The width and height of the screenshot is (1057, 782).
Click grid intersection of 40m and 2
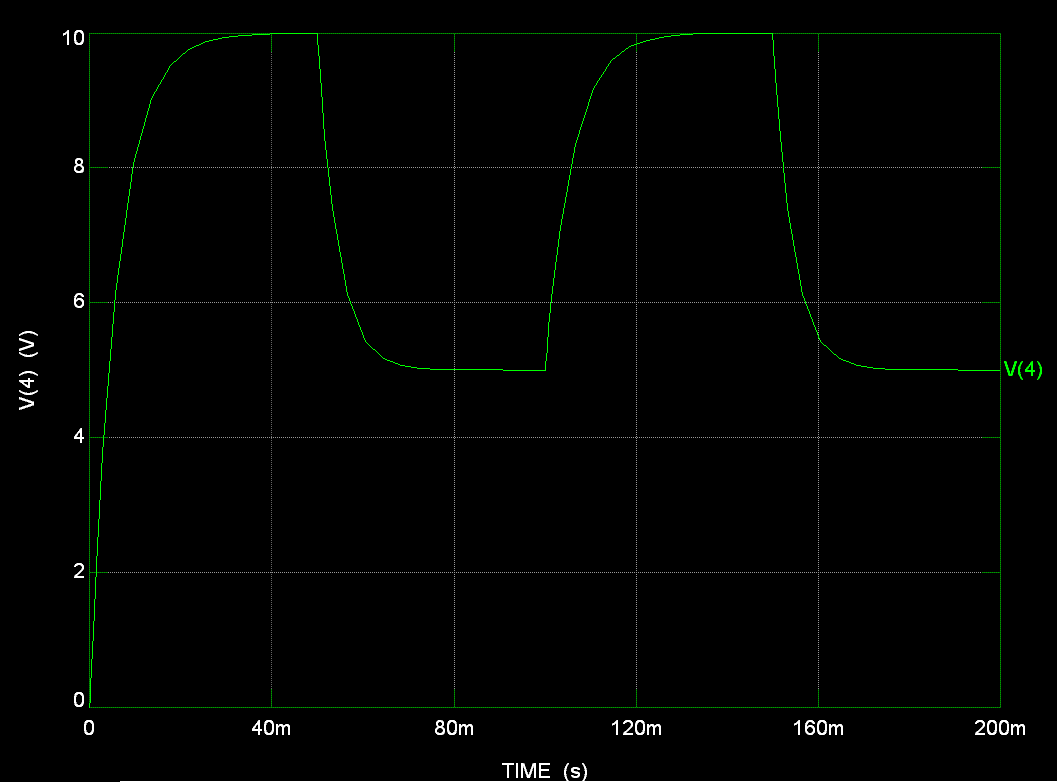point(272,572)
